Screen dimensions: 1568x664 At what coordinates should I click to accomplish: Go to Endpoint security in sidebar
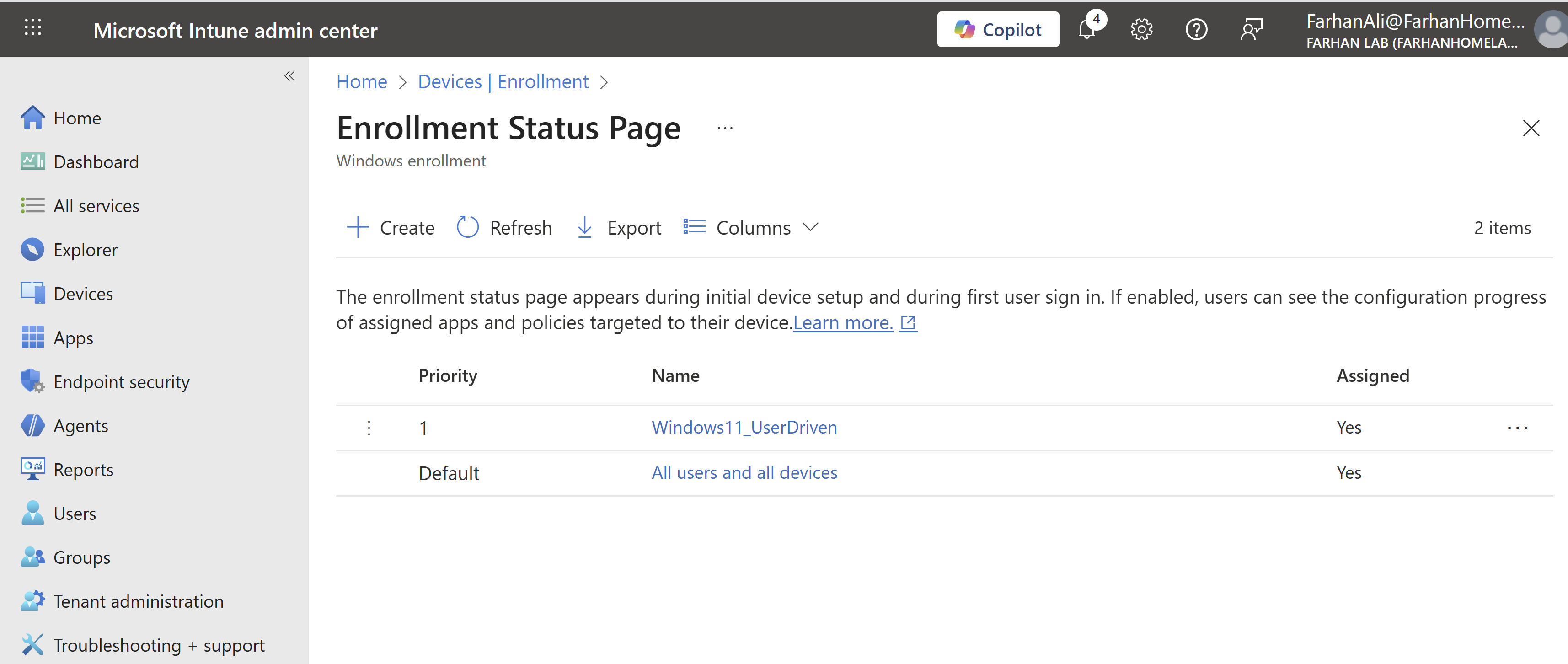pyautogui.click(x=121, y=381)
